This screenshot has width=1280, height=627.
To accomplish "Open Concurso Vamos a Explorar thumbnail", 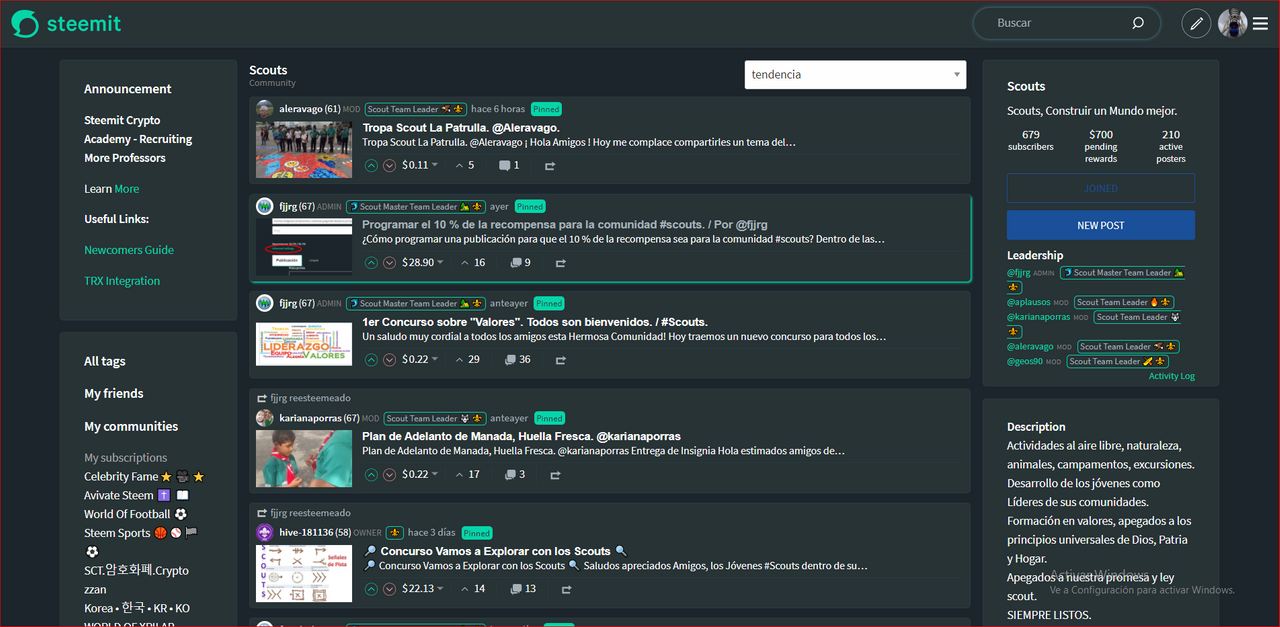I will coord(304,573).
